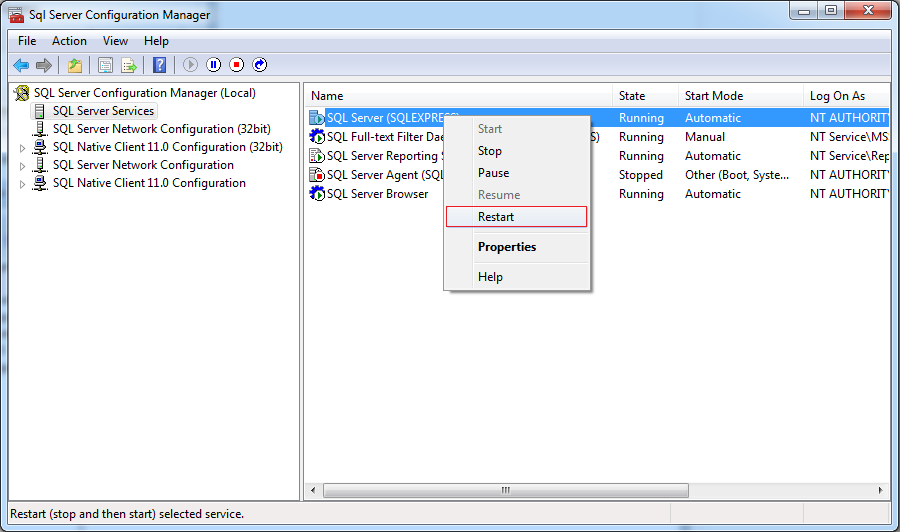Click the Stop Service toolbar icon

(236, 65)
